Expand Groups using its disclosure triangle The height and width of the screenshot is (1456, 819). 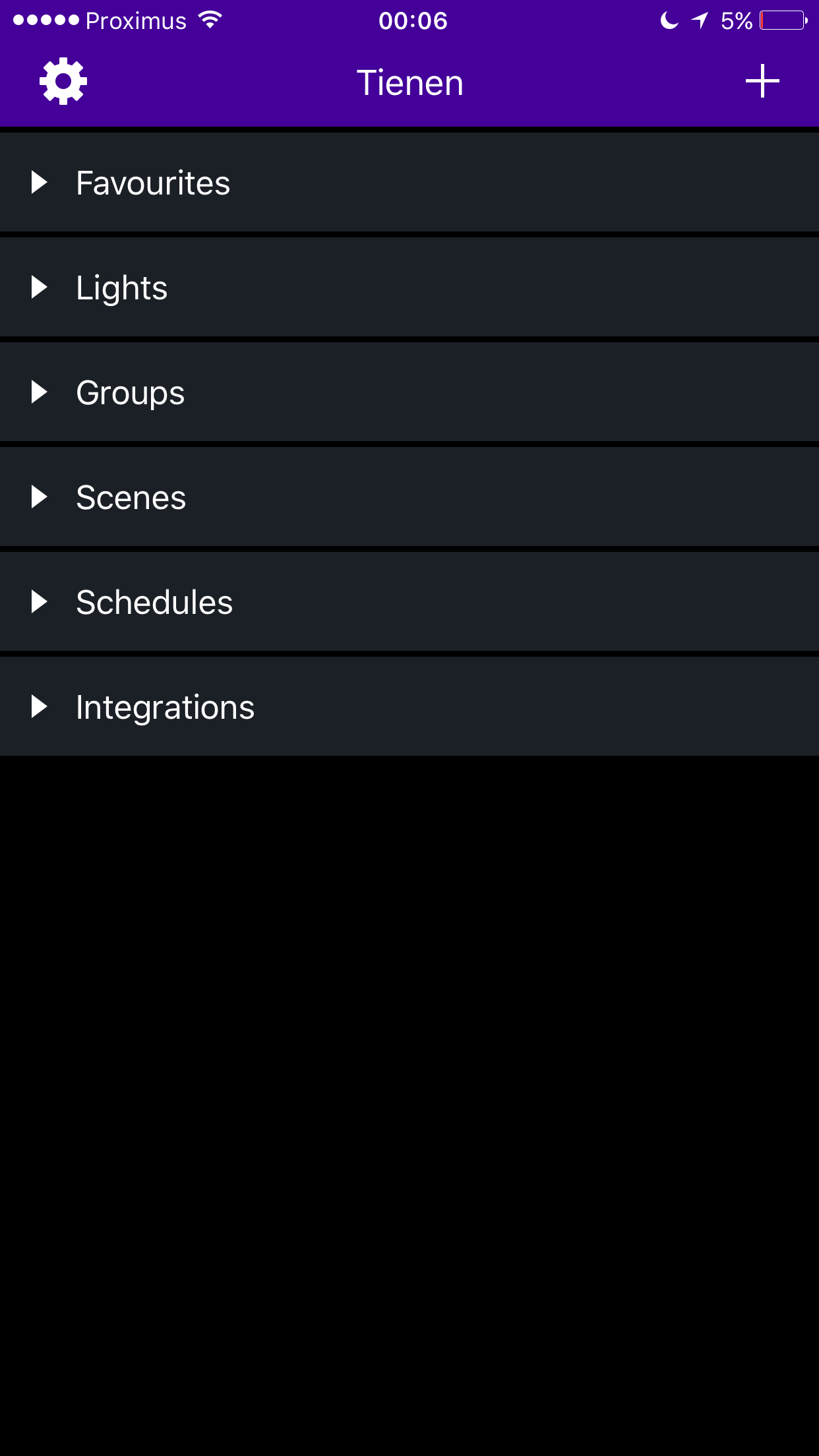[x=40, y=392]
